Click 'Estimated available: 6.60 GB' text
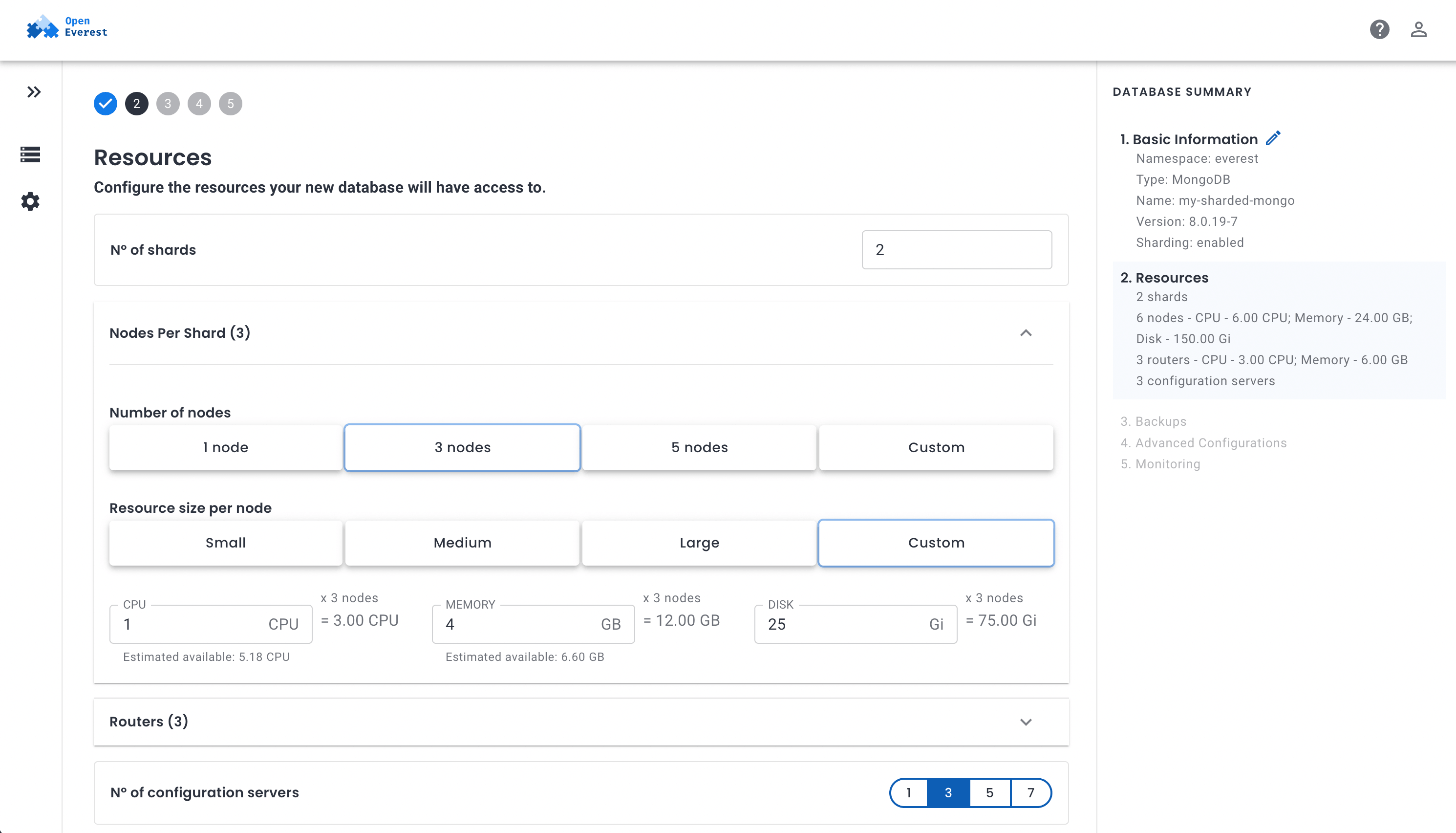1456x833 pixels. click(525, 658)
